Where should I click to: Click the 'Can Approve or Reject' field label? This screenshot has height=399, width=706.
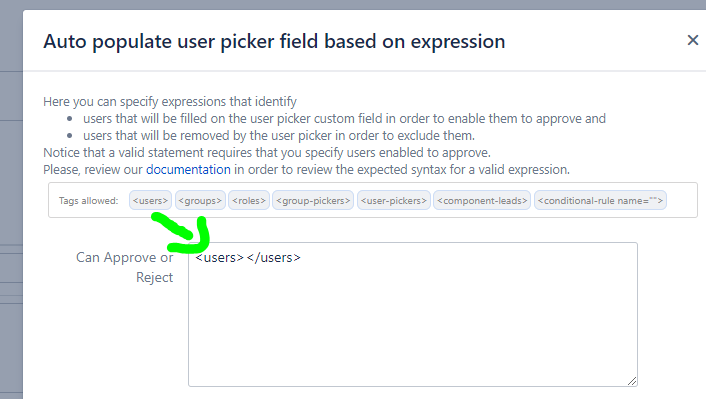click(124, 267)
